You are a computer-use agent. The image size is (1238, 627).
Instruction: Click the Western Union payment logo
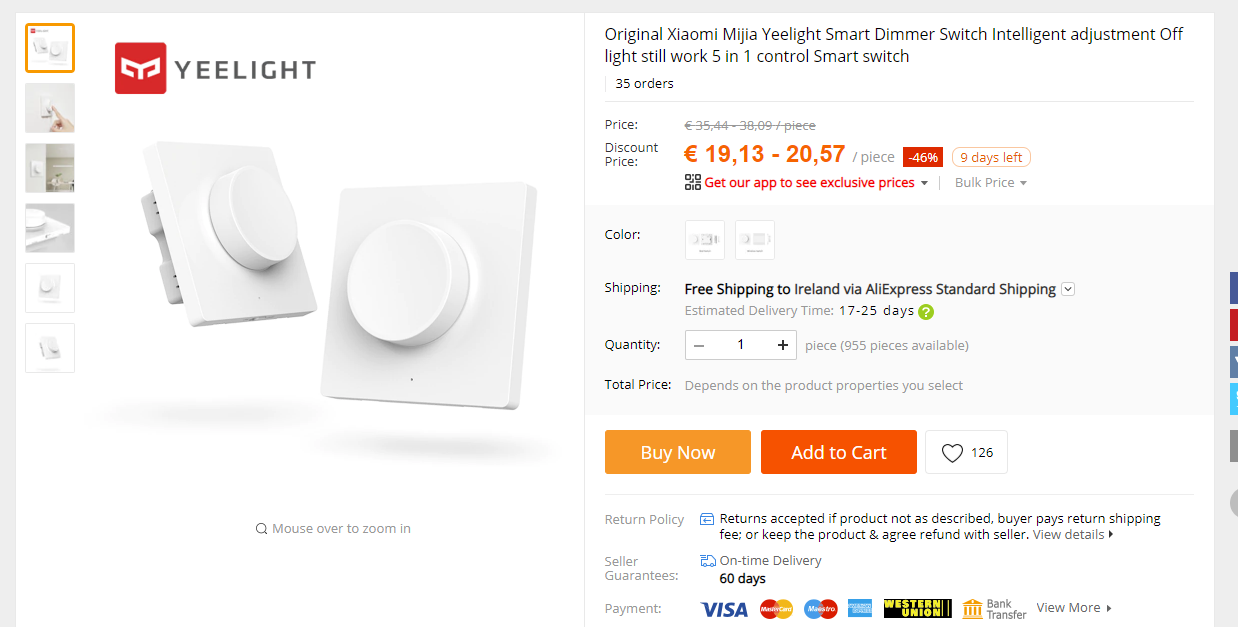pyautogui.click(x=917, y=608)
